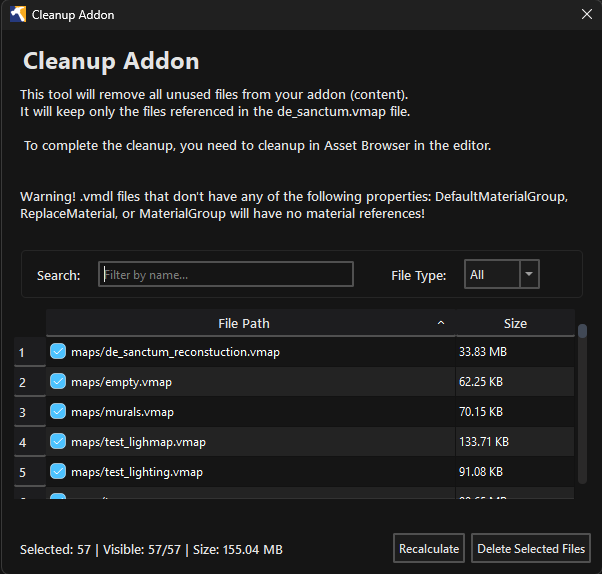The height and width of the screenshot is (574, 602).
Task: Select row header number 5
Action: pos(30,472)
